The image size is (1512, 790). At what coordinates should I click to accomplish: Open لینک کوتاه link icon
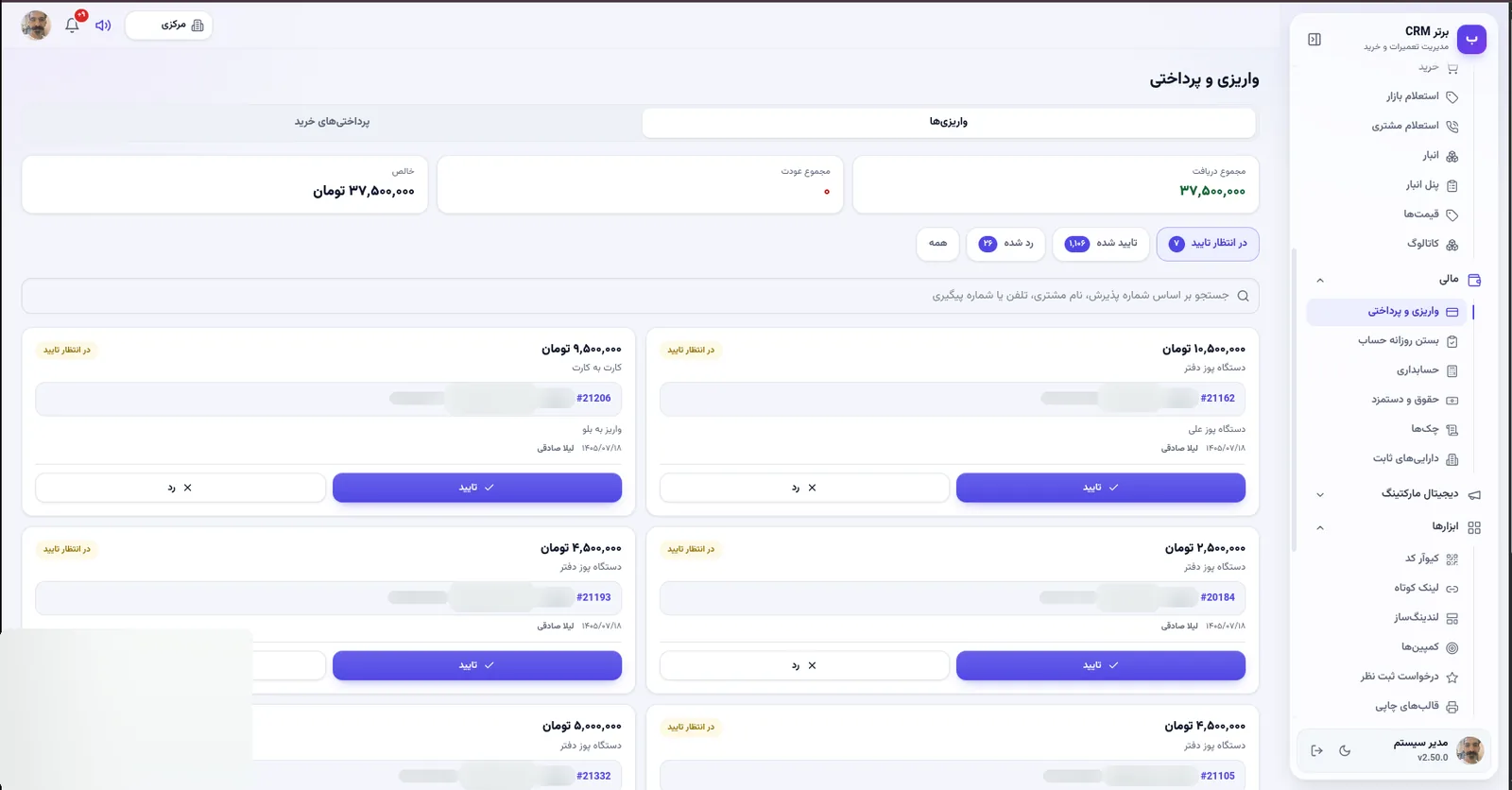[1452, 588]
